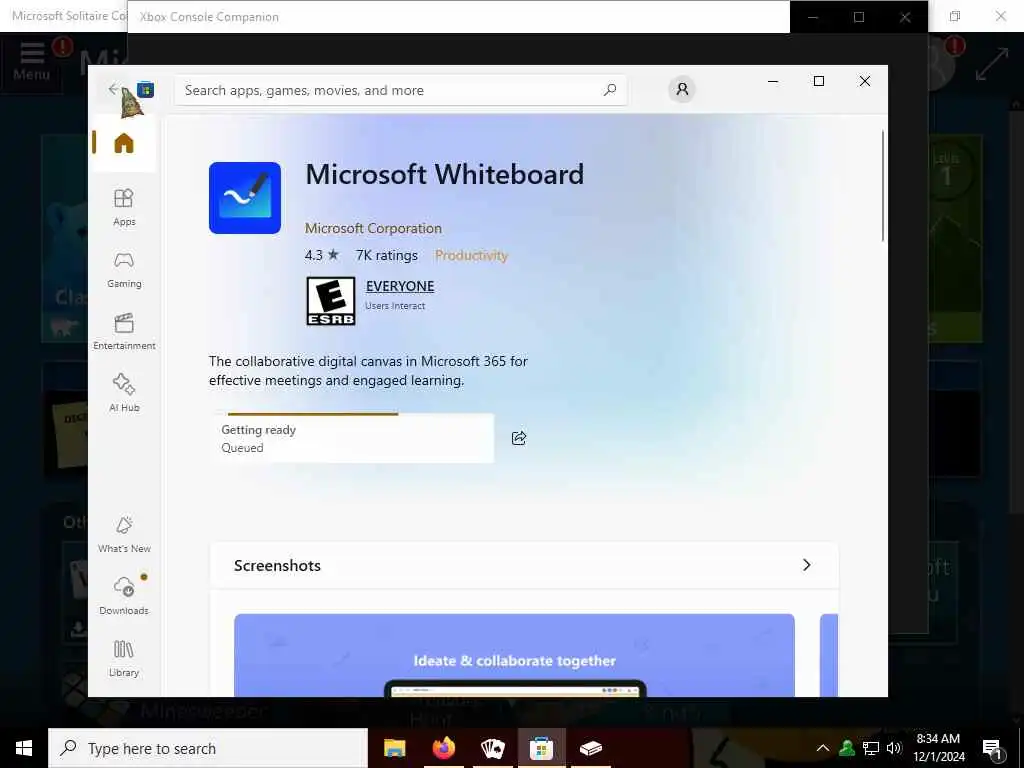The width and height of the screenshot is (1024, 768).
Task: Click the taskbar Type here to search box
Action: pyautogui.click(x=208, y=748)
